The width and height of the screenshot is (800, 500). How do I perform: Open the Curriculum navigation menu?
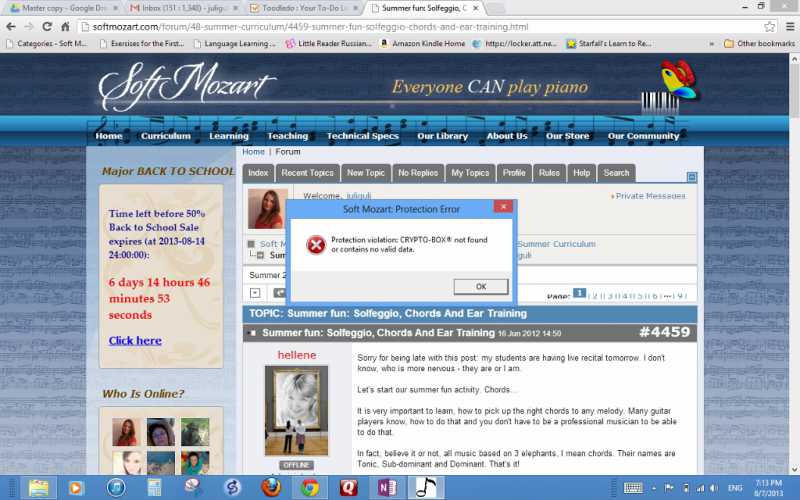click(166, 136)
